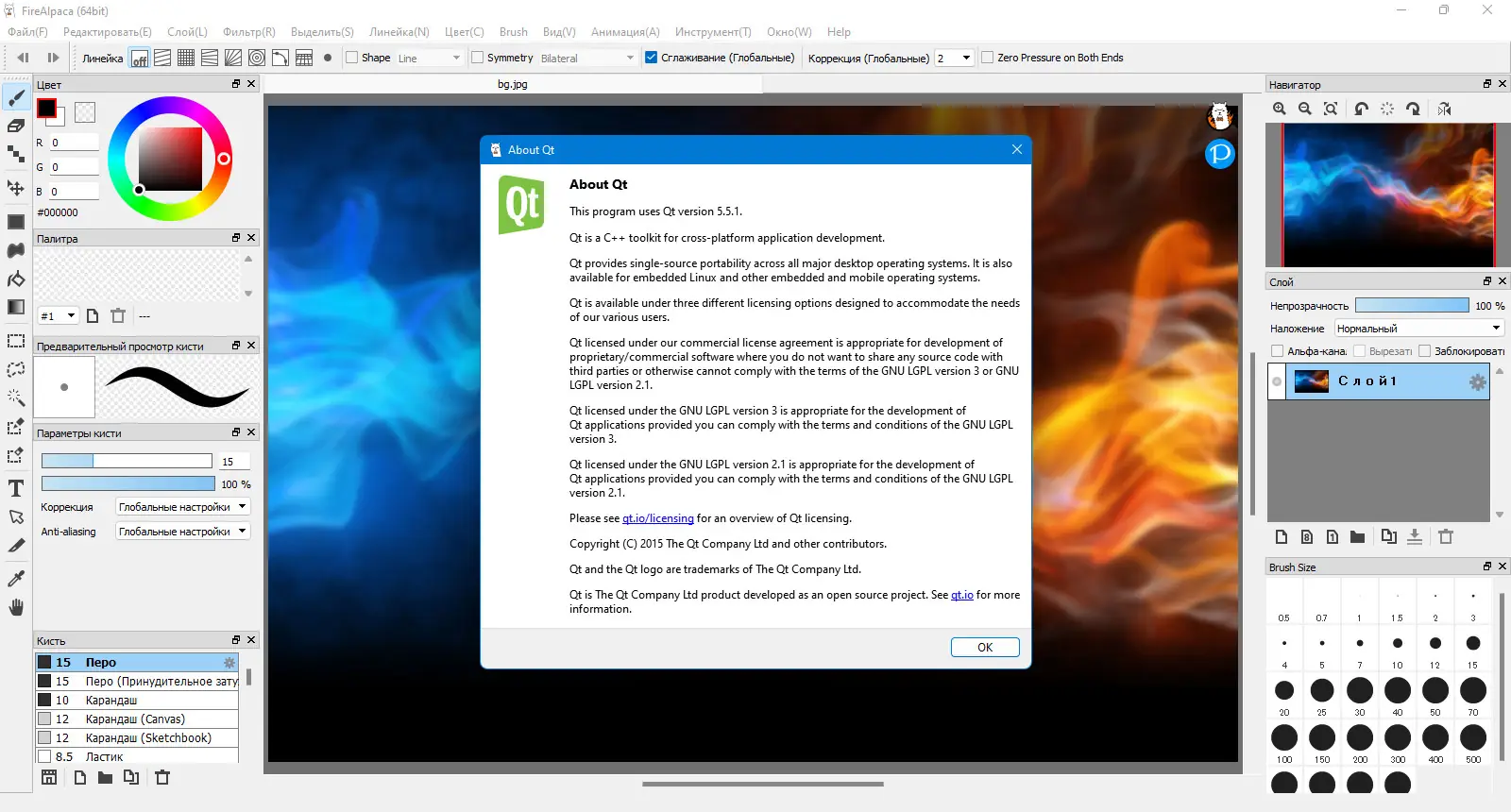Select the Dot tool with stair-step pixels
The width and height of the screenshot is (1511, 812).
click(16, 154)
